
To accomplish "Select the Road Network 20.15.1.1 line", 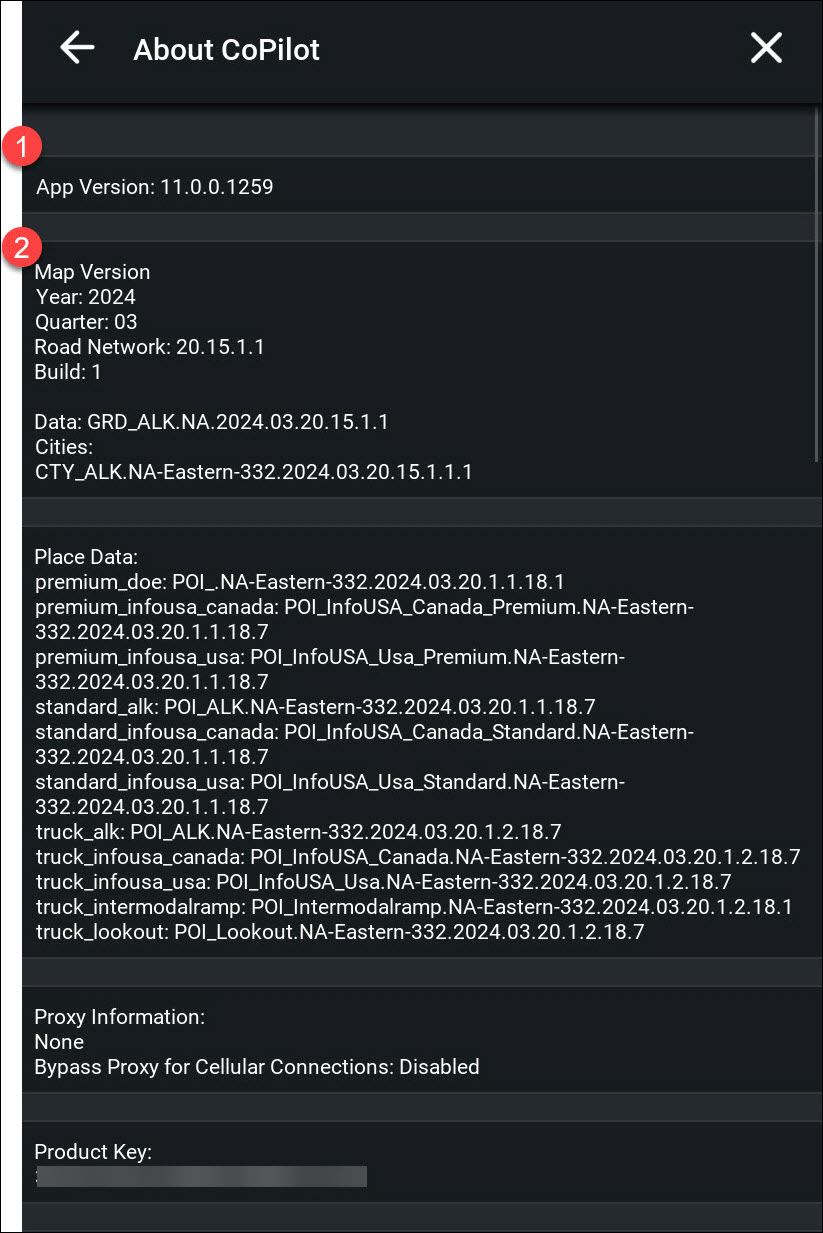I will click(149, 347).
